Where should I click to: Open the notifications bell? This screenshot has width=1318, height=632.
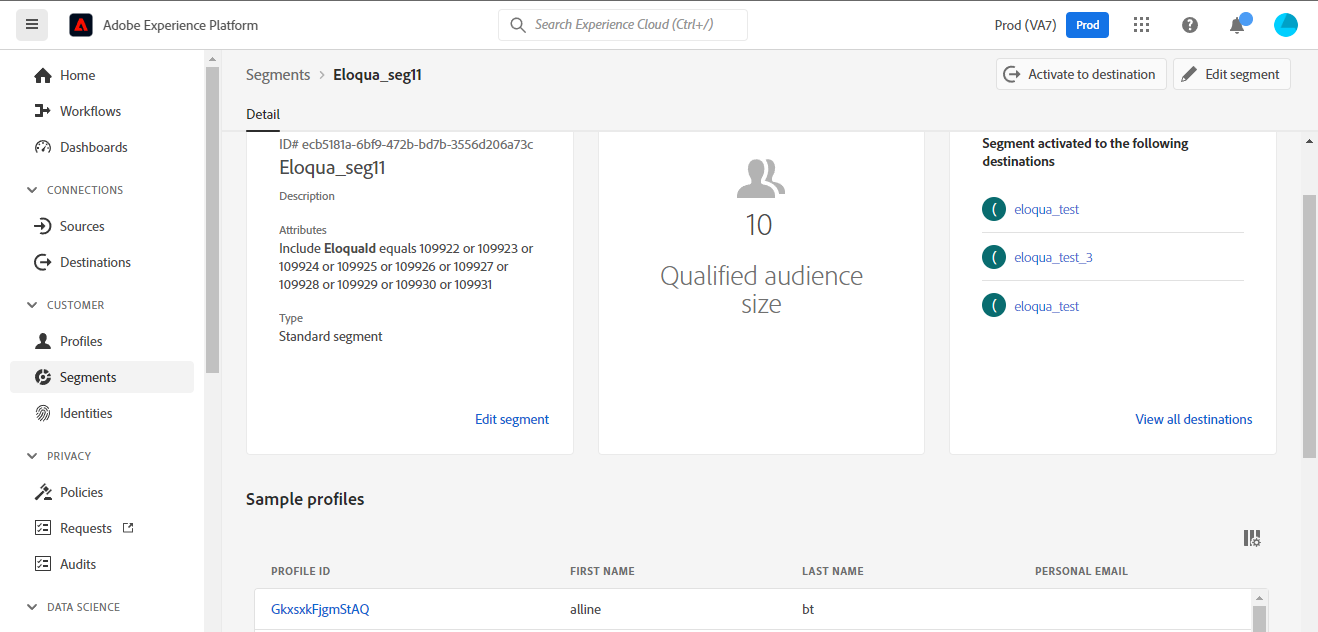[x=1237, y=25]
